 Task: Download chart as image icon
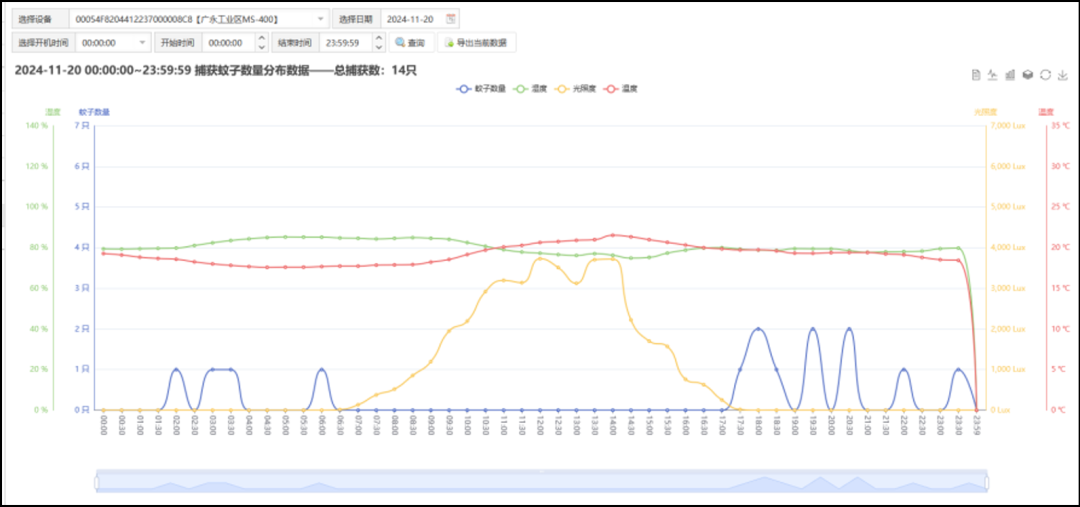(x=1062, y=75)
